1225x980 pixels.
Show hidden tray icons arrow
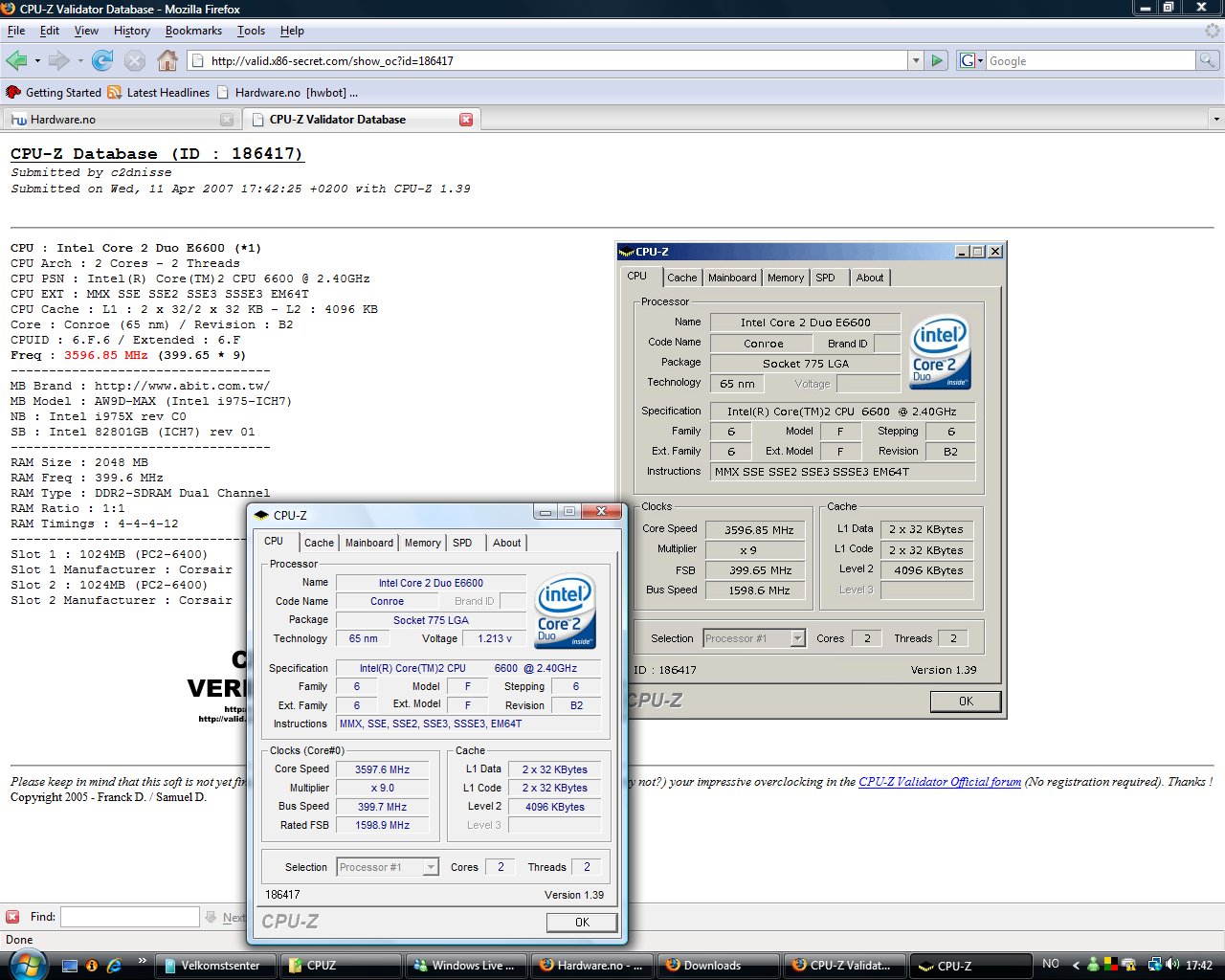[x=1077, y=966]
